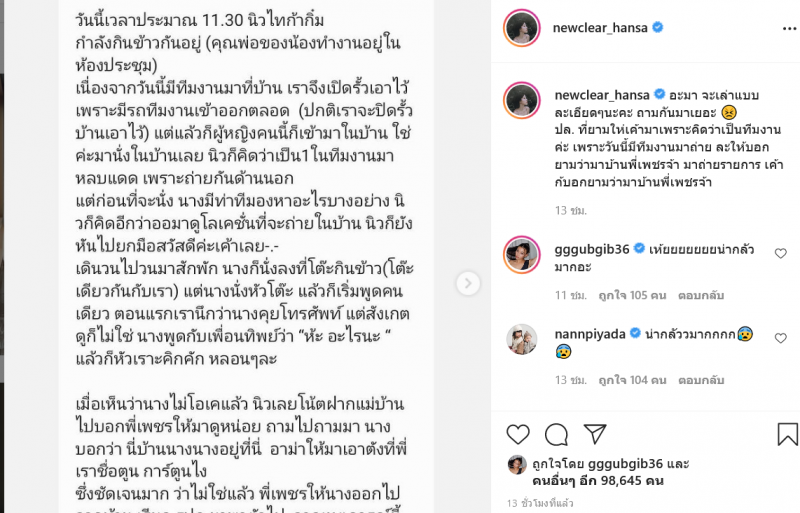The image size is (800, 513).
Task: Open the comment bubble icon
Action: [556, 434]
